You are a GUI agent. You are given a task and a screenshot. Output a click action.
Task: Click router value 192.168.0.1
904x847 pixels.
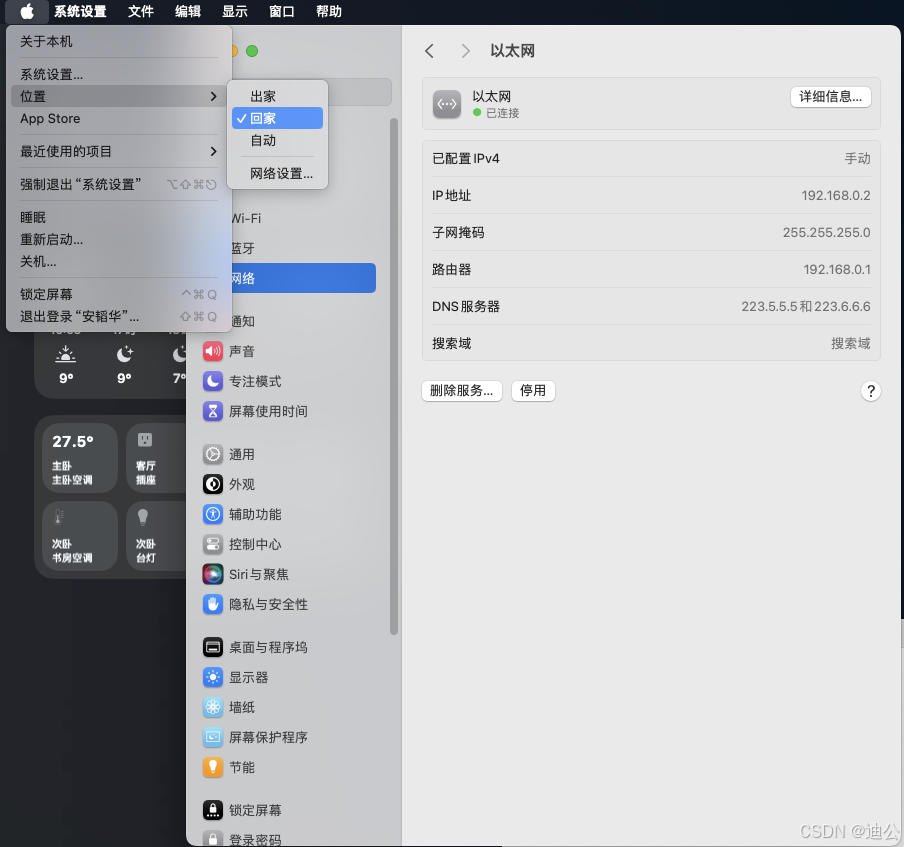pos(837,269)
